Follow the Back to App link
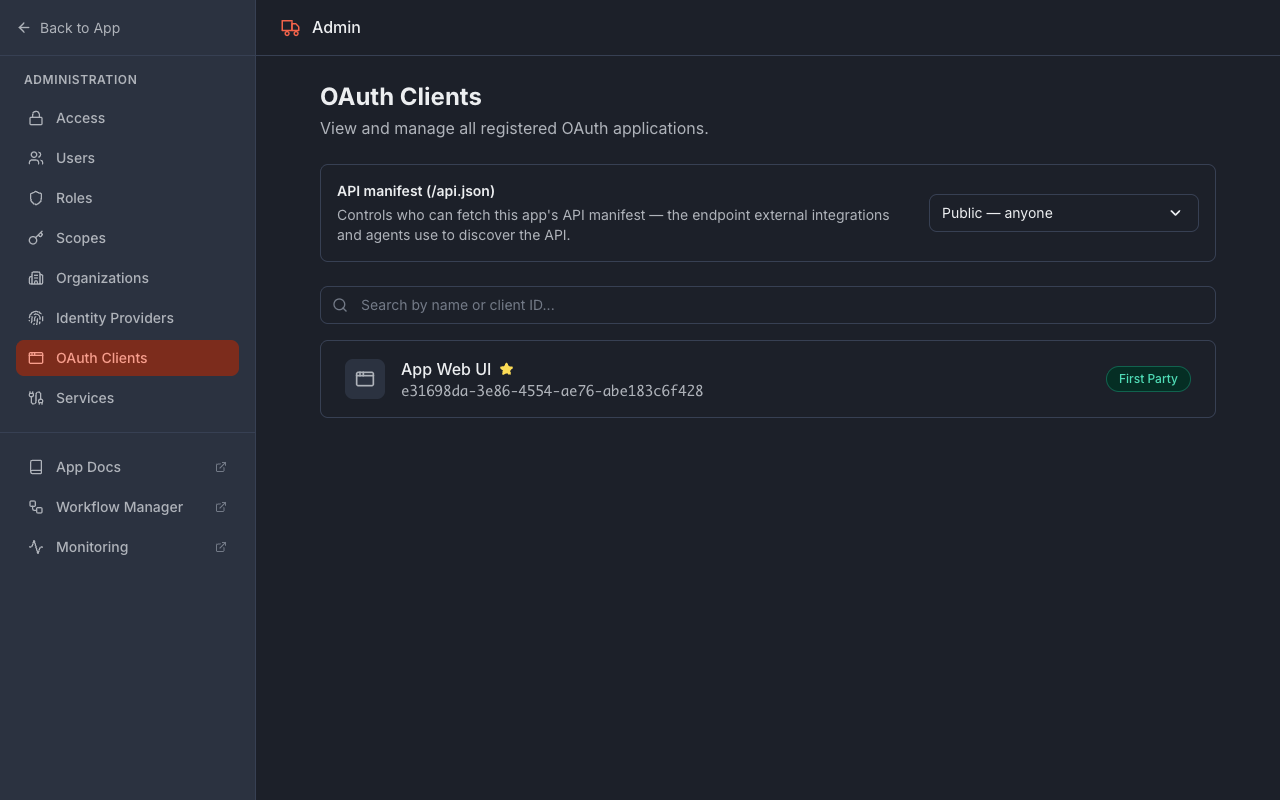 (69, 28)
